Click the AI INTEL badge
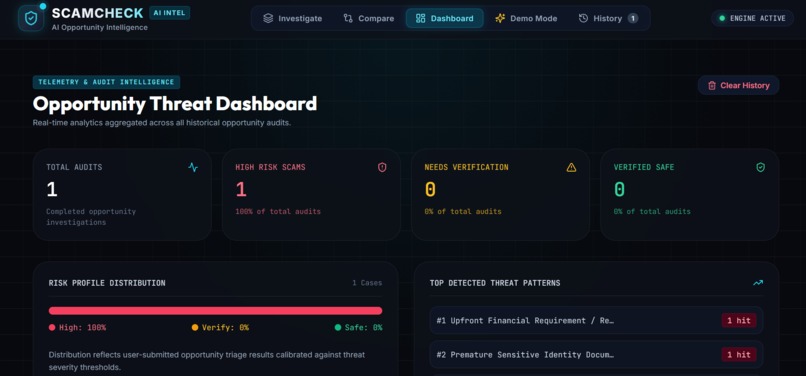The width and height of the screenshot is (806, 376). click(170, 13)
